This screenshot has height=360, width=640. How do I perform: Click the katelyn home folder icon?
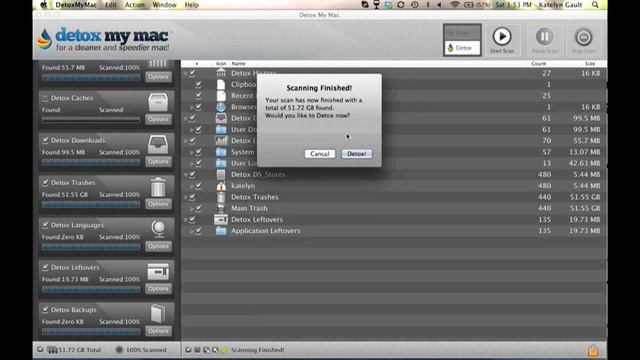point(221,186)
